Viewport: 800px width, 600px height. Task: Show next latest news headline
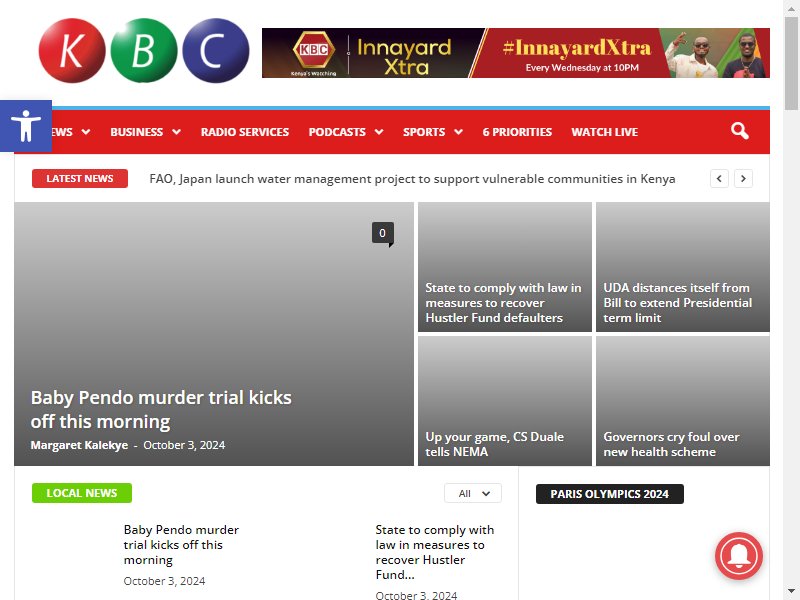pos(743,179)
